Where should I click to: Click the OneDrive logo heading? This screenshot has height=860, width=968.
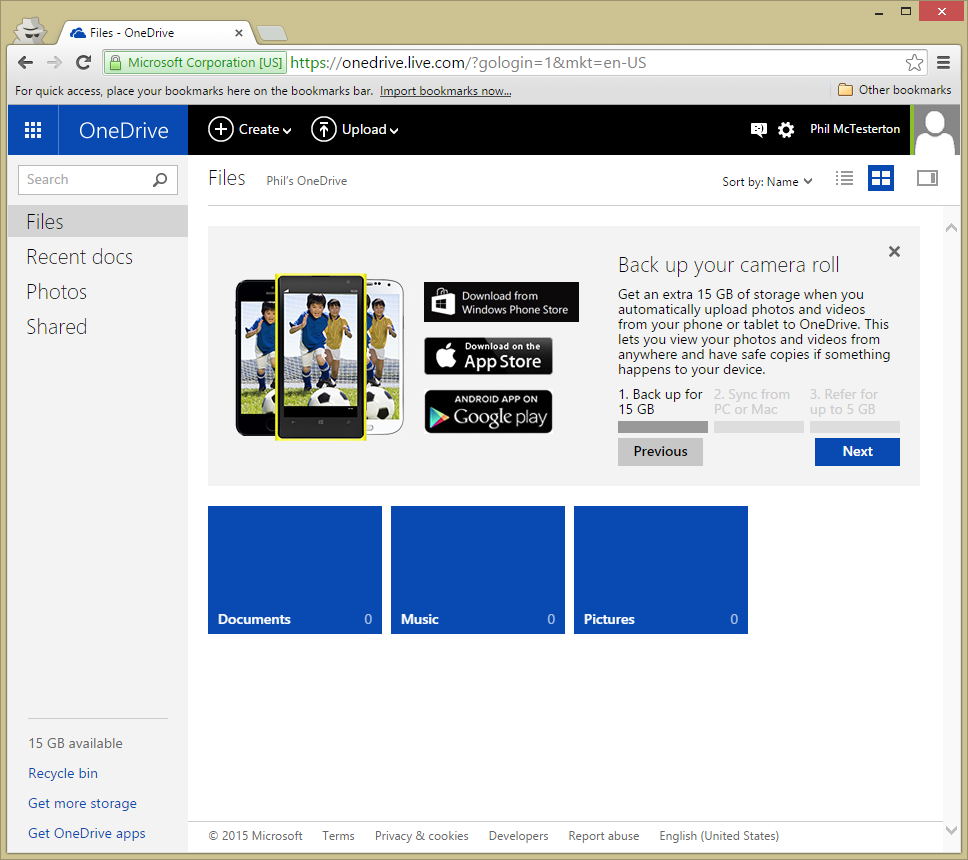[123, 130]
